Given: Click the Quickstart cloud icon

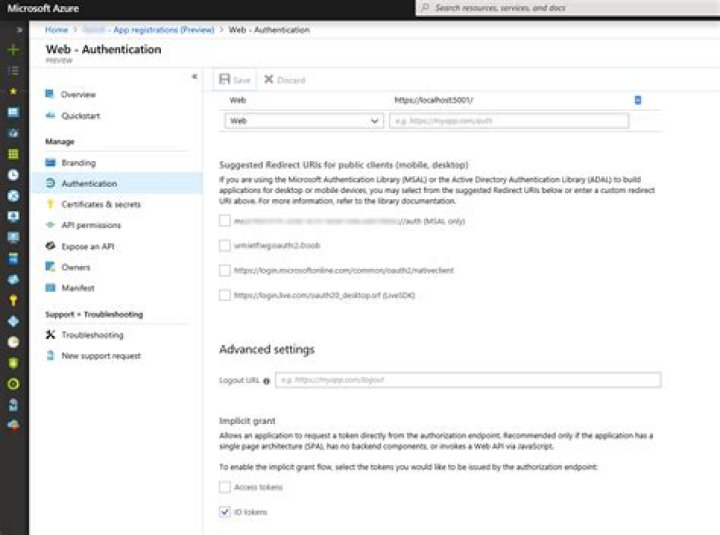Looking at the screenshot, I should [x=50, y=115].
